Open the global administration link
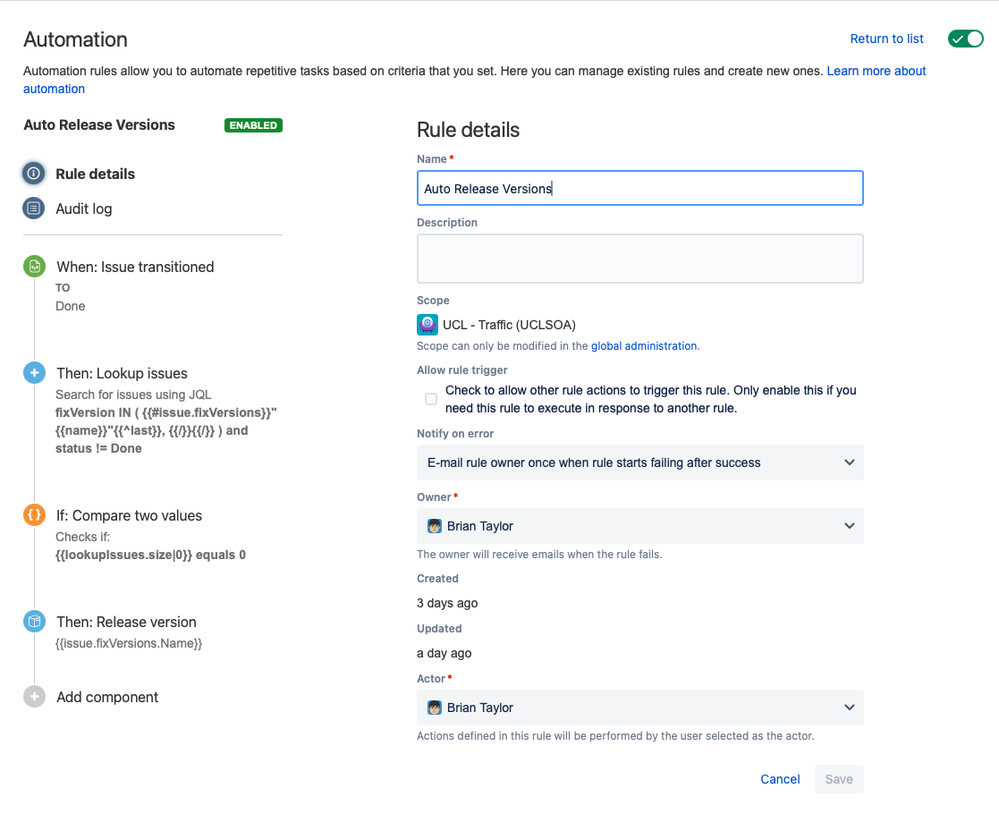Screen dimensions: 999x815 [643, 346]
